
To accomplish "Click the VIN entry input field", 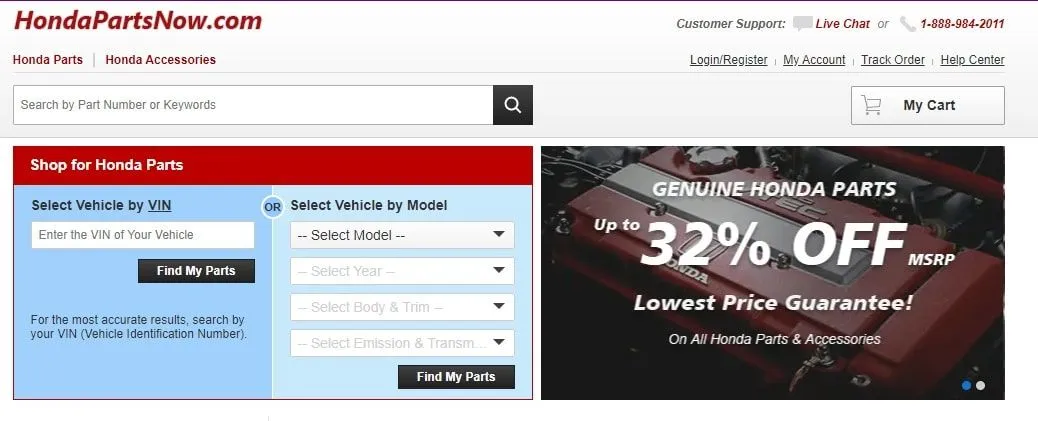I will (x=142, y=235).
